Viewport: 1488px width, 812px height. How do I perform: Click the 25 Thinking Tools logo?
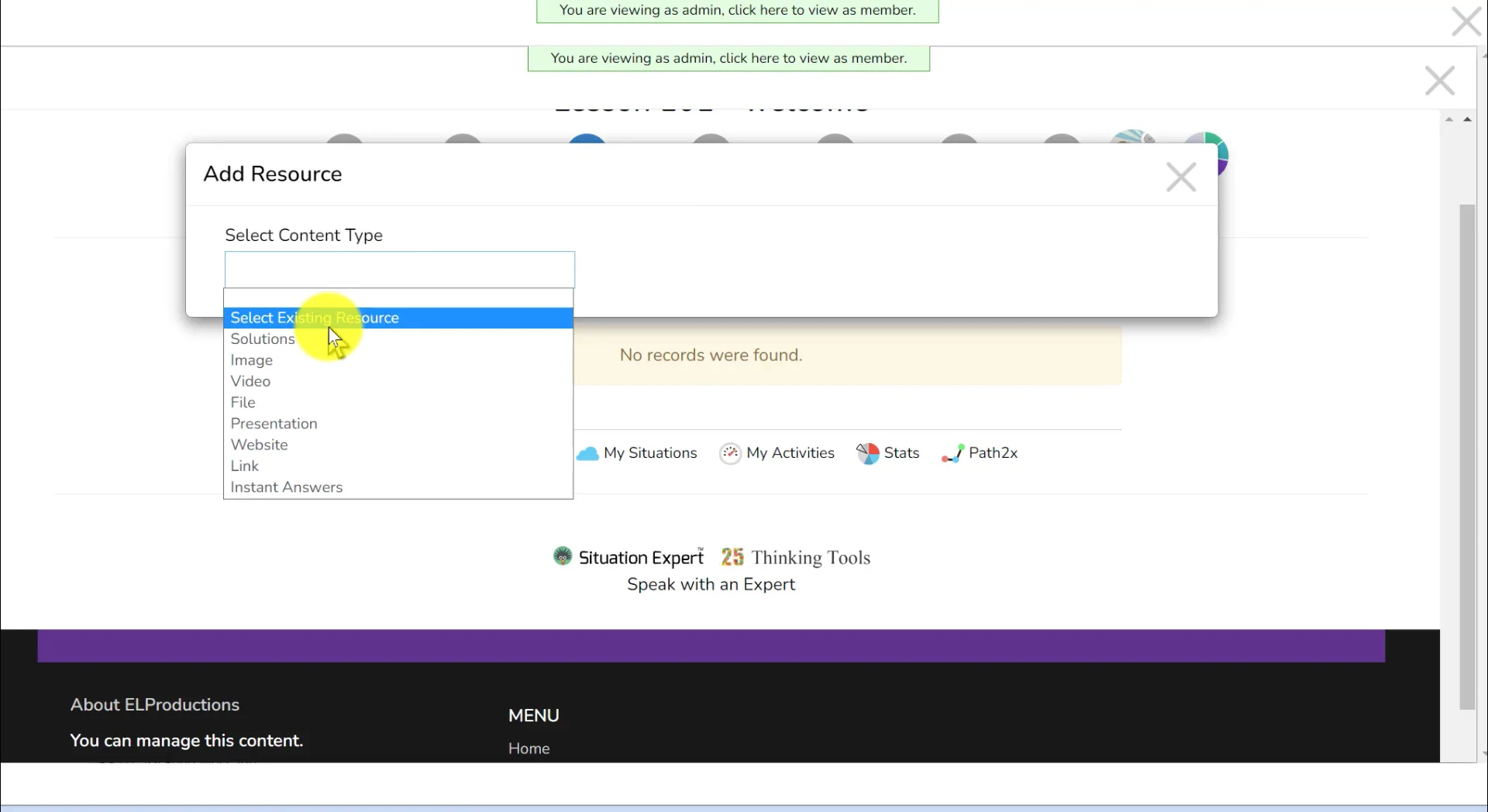click(732, 556)
